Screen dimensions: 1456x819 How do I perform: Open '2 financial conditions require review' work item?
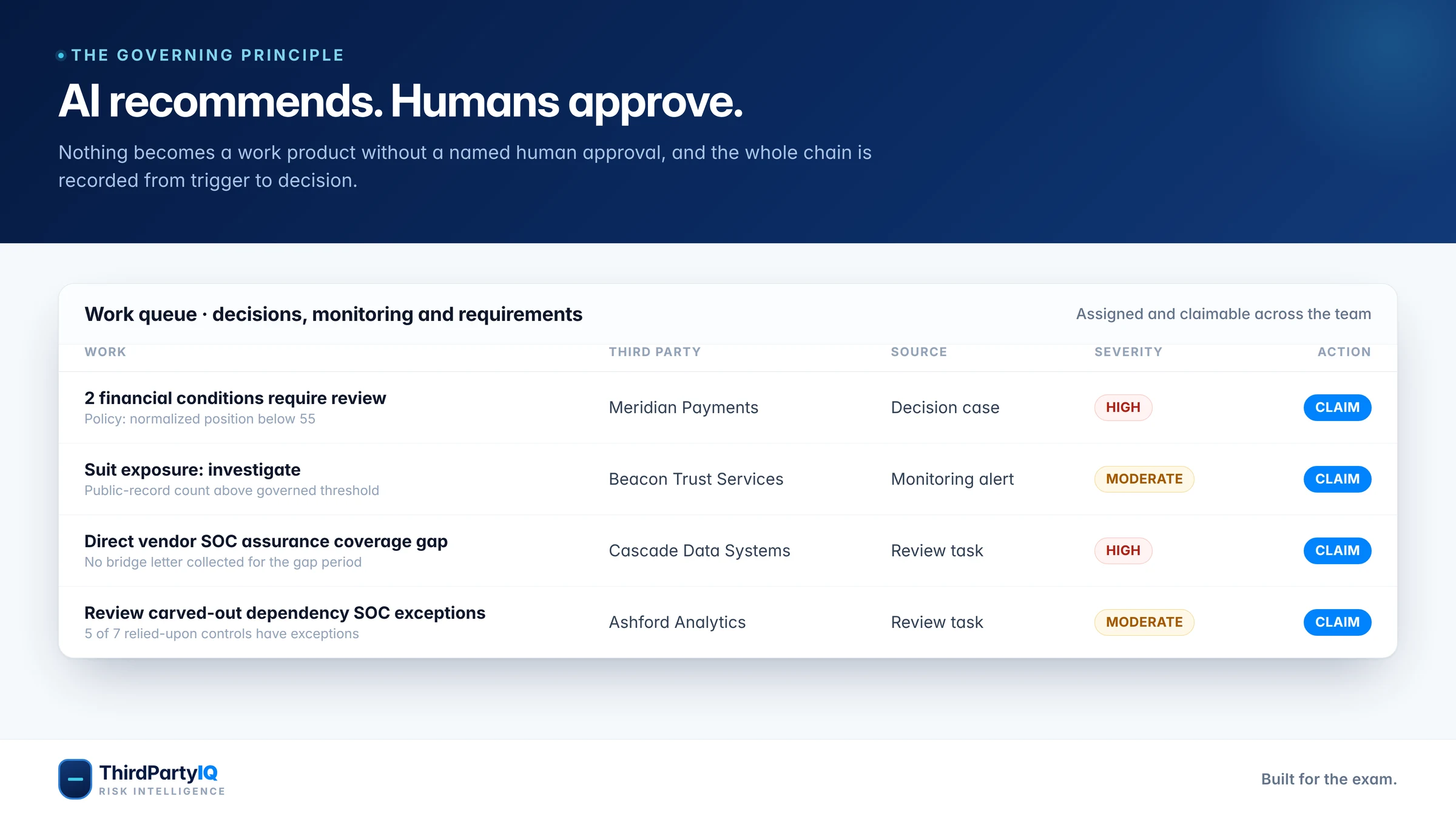(x=235, y=398)
